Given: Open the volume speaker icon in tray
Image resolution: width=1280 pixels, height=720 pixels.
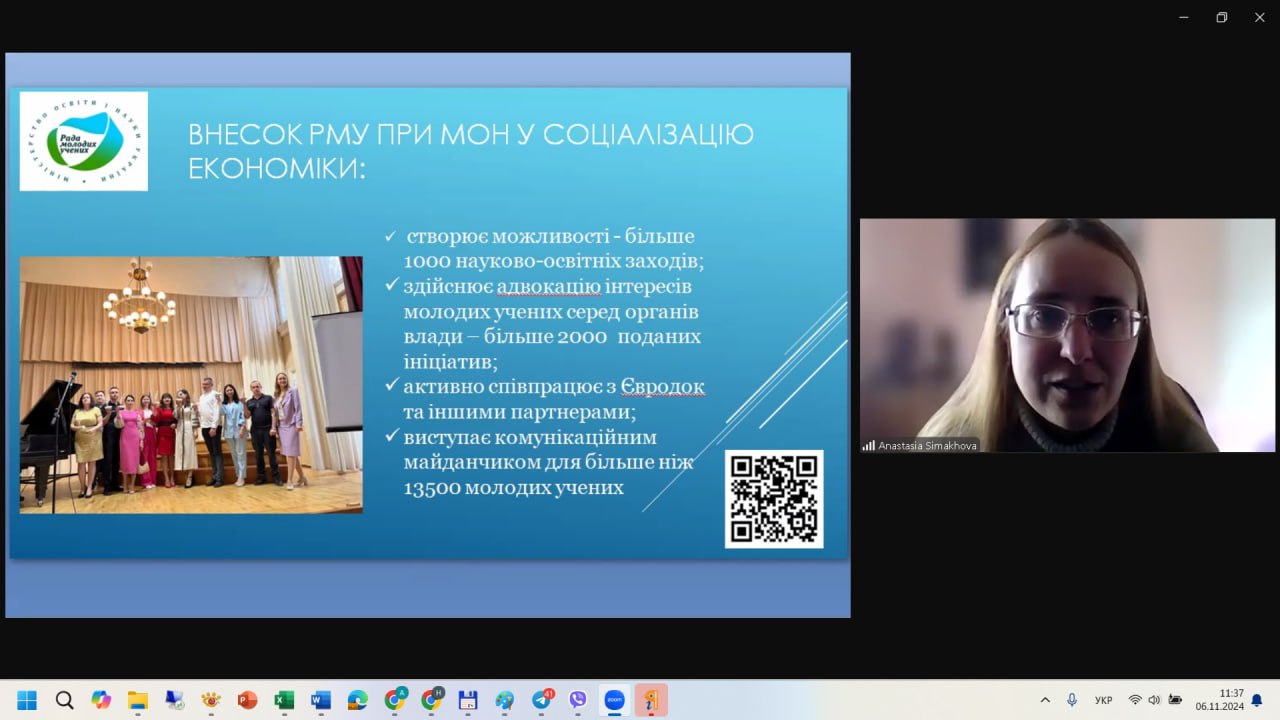Looking at the screenshot, I should (x=1154, y=700).
